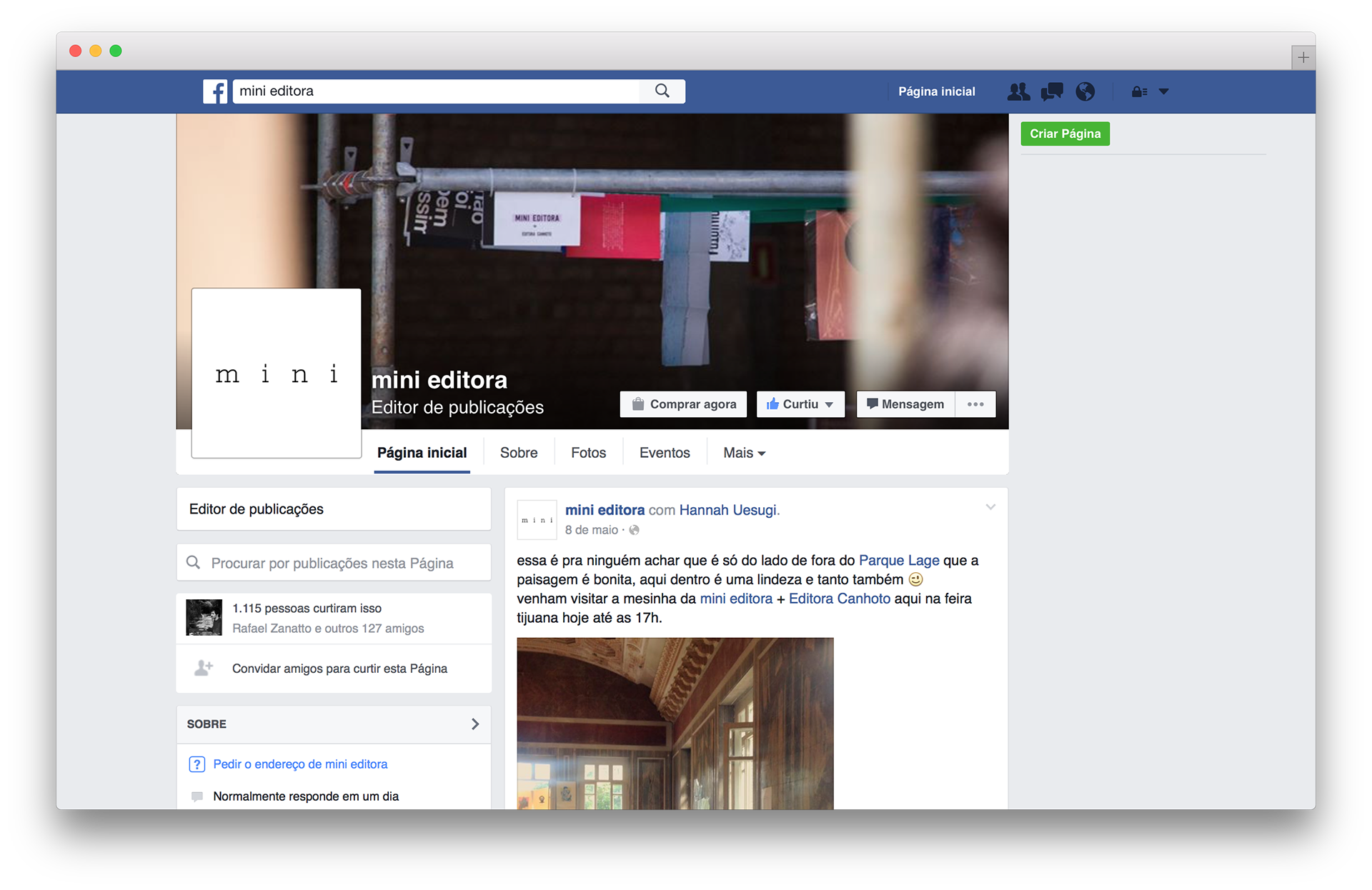Click Pedir o endereço de mini editora
This screenshot has width=1372, height=890.
click(x=300, y=764)
